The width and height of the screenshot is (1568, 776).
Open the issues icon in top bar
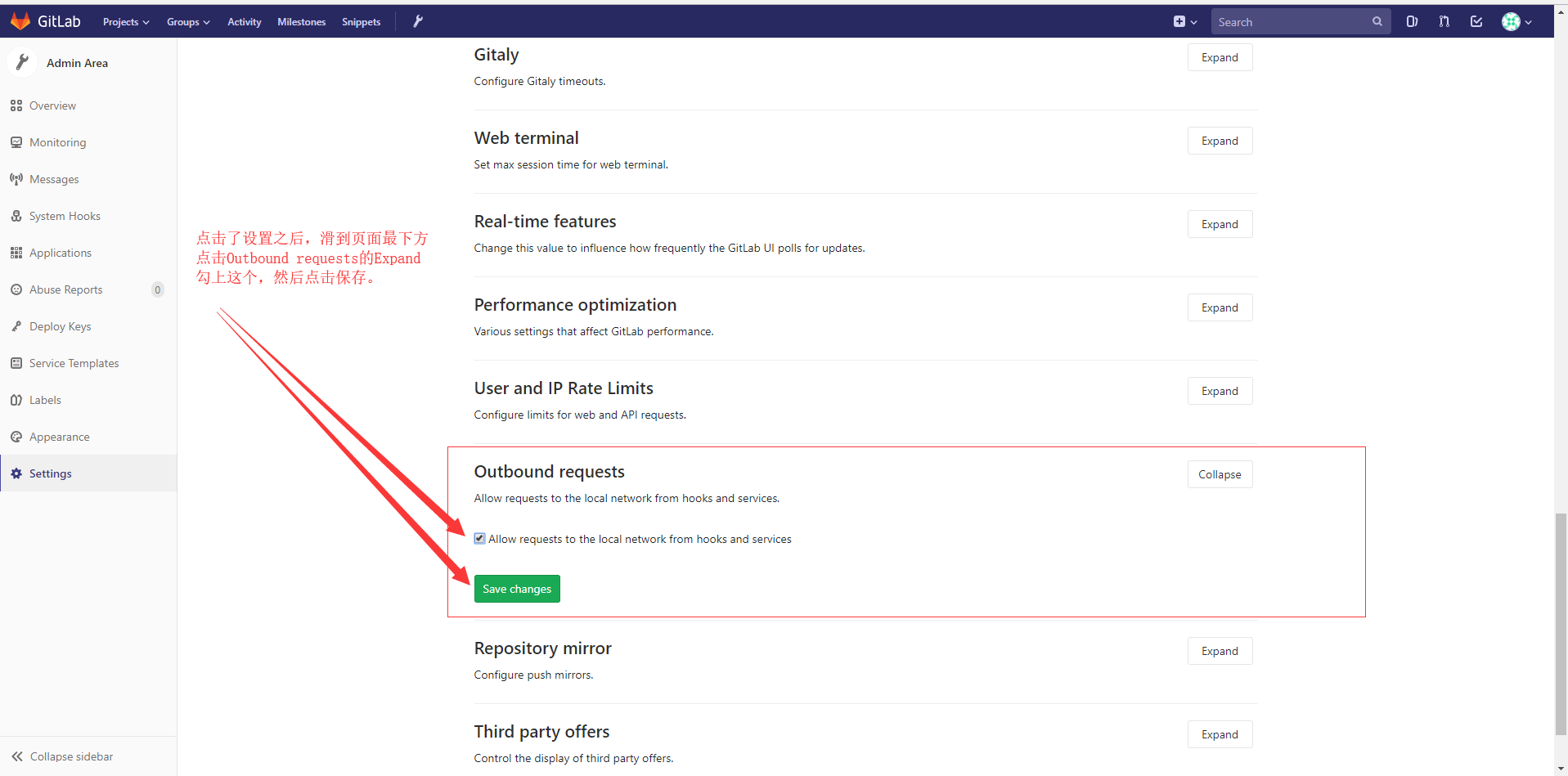1412,22
